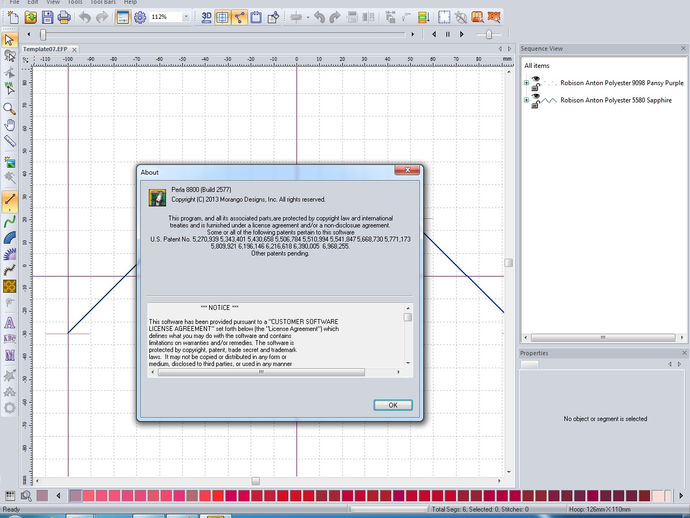
Task: Undo the last action in toolbar
Action: (85, 17)
